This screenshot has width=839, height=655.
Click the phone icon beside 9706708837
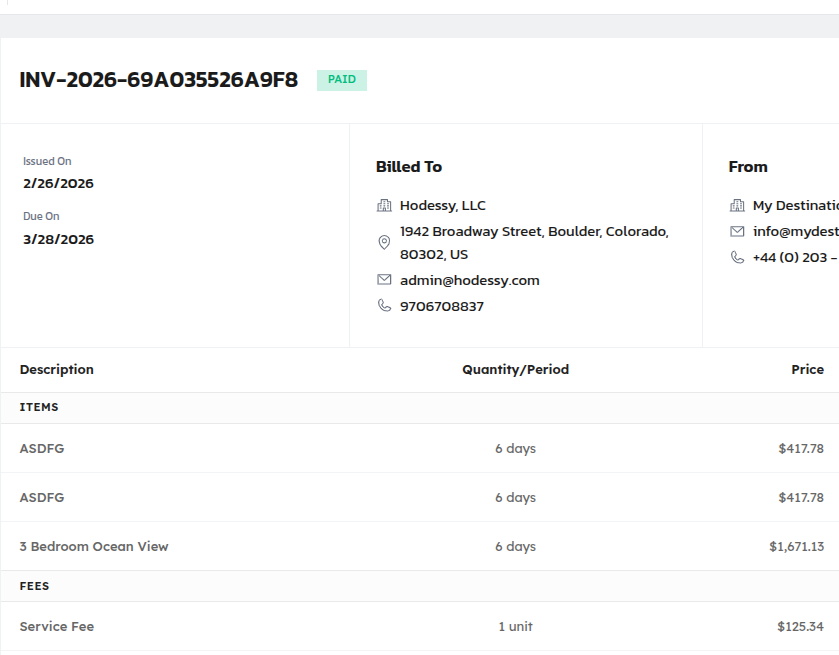click(384, 306)
